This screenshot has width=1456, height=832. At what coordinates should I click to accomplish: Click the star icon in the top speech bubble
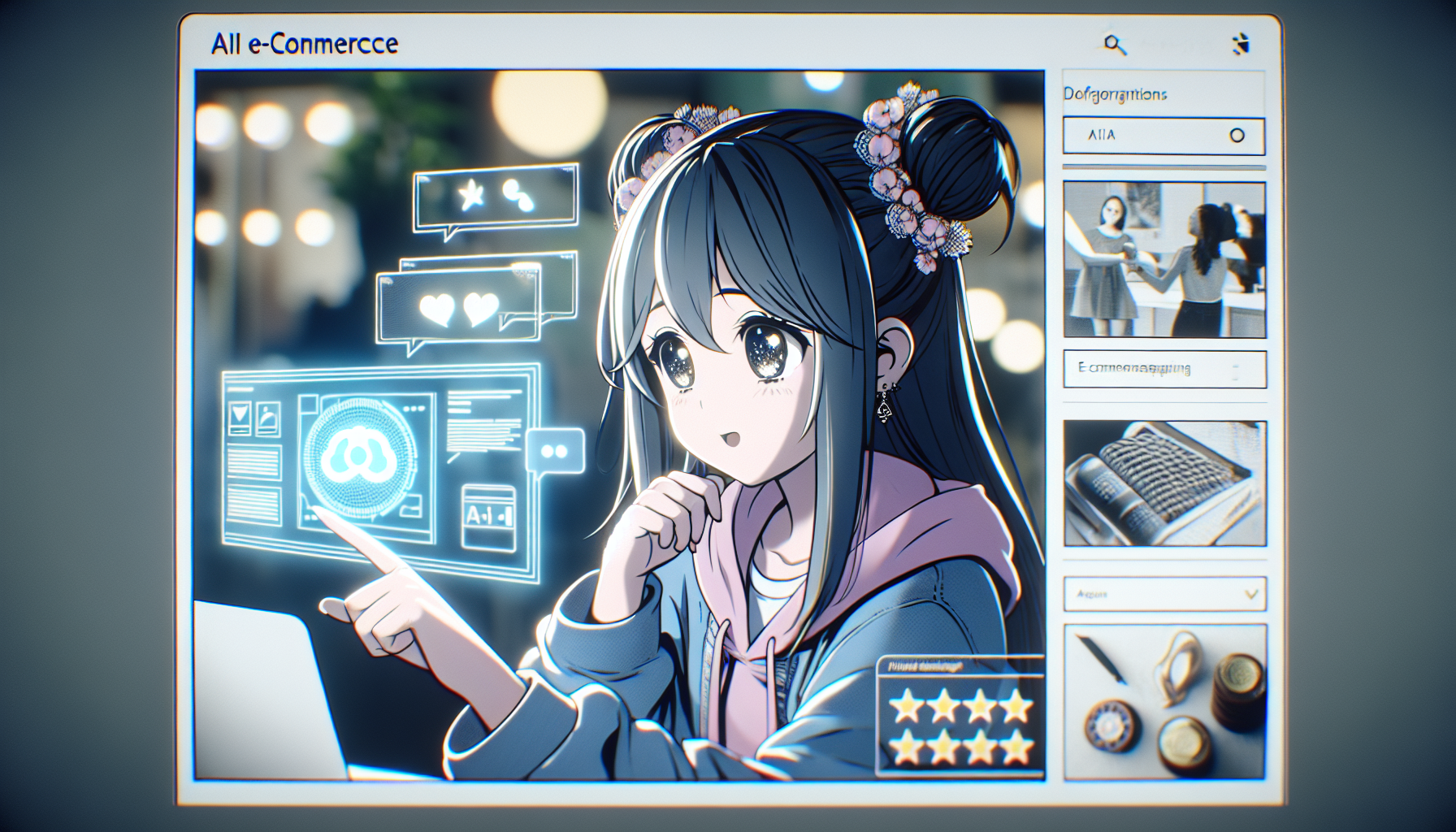tap(470, 195)
